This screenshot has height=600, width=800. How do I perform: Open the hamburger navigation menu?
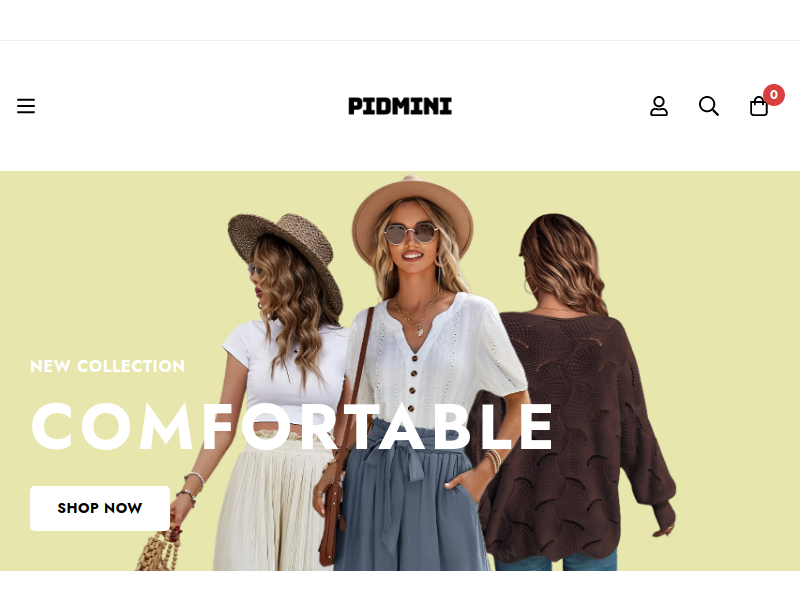click(26, 106)
